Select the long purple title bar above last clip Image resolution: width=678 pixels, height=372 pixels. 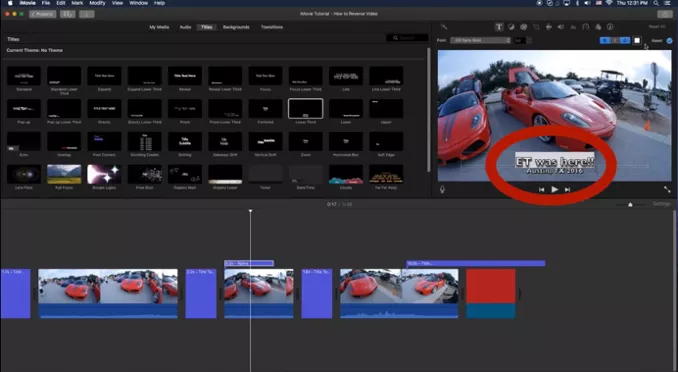[x=476, y=263]
